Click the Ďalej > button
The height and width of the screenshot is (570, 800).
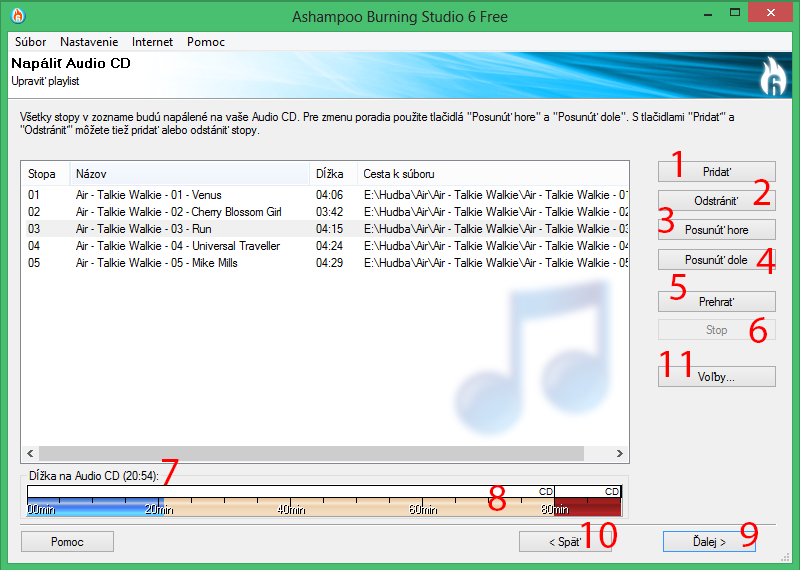pos(709,541)
